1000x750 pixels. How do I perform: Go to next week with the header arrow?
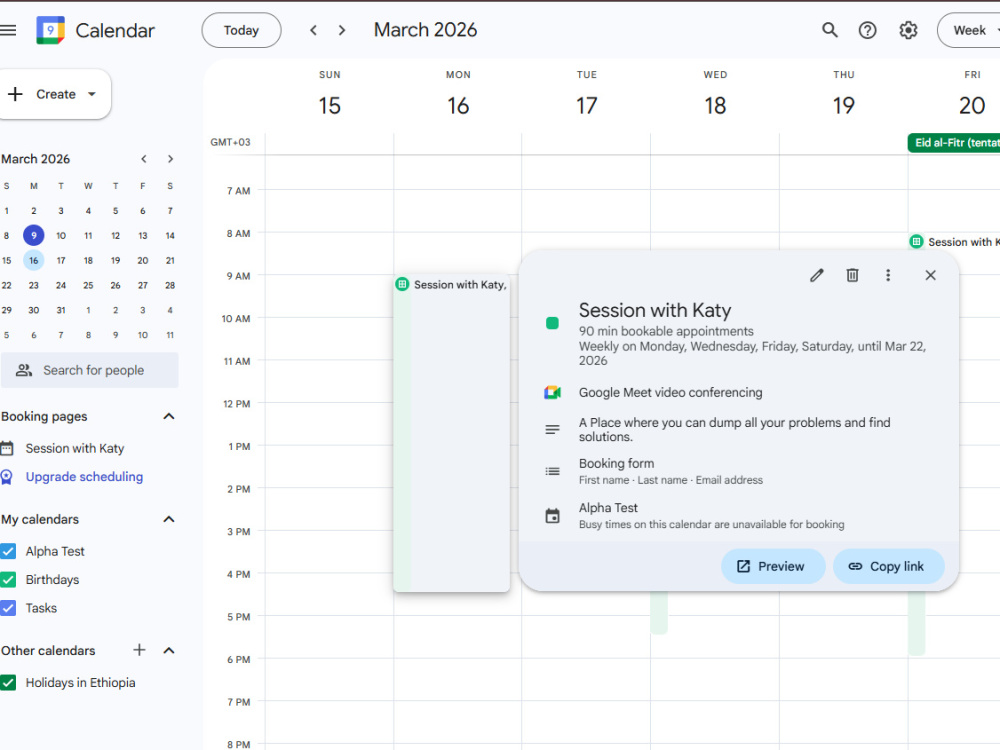tap(342, 30)
